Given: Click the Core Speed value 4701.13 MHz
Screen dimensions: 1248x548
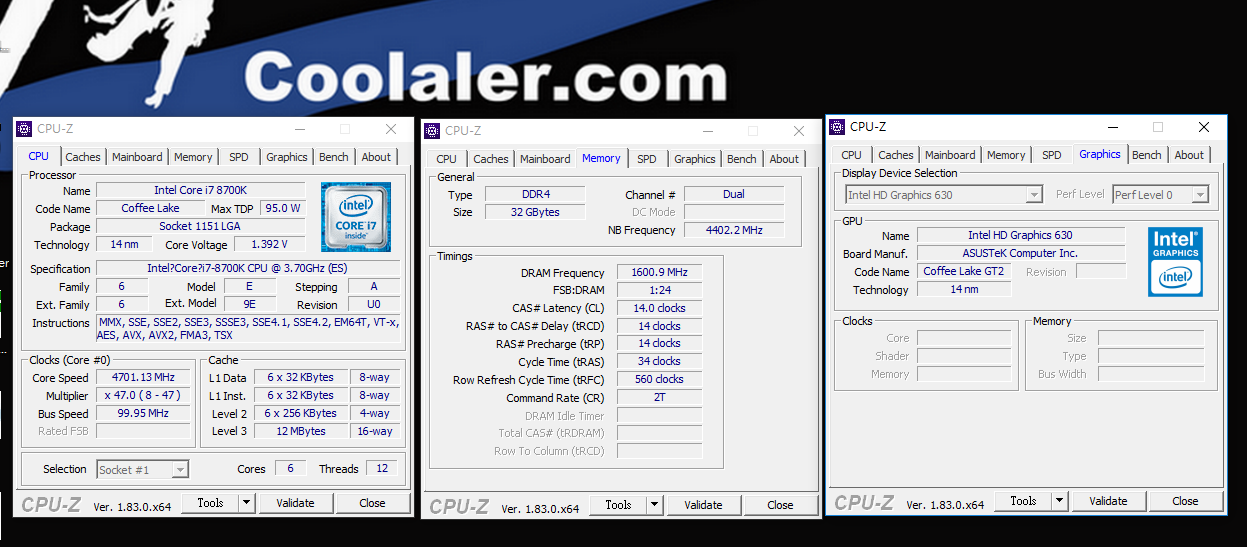Looking at the screenshot, I should (143, 377).
